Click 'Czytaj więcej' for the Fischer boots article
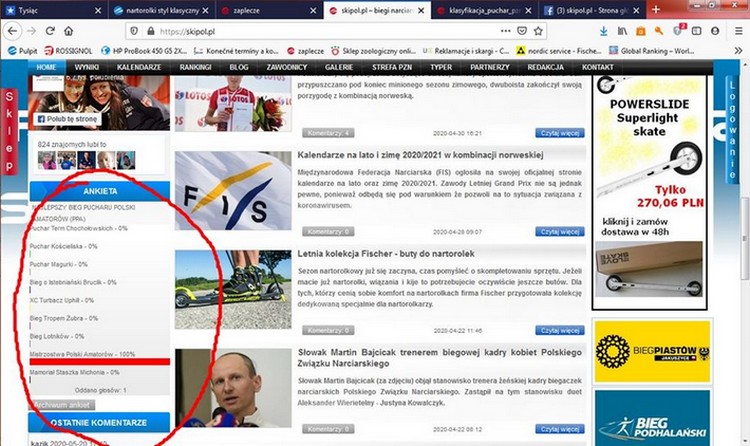 [x=560, y=330]
